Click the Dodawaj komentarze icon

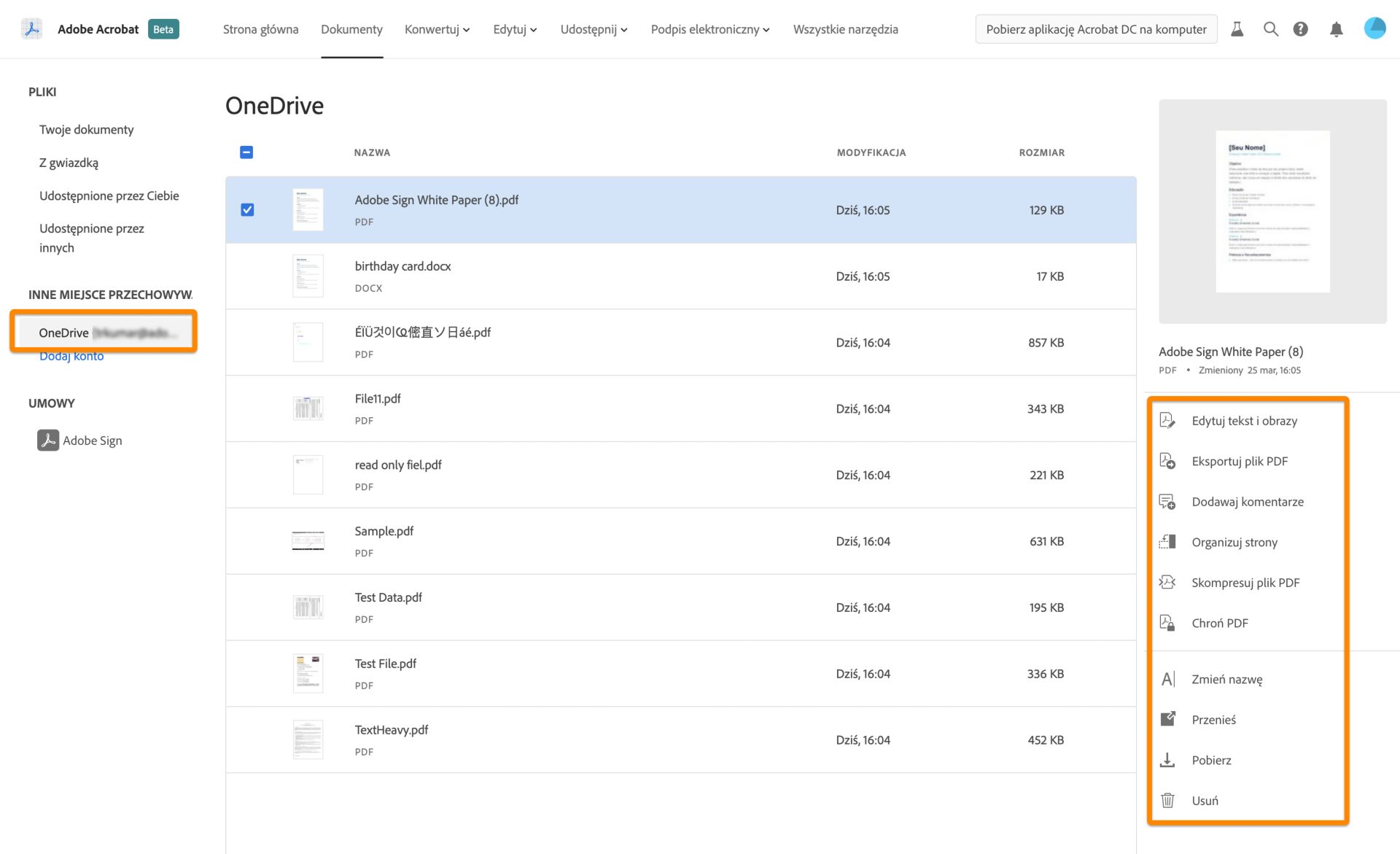point(1167,502)
